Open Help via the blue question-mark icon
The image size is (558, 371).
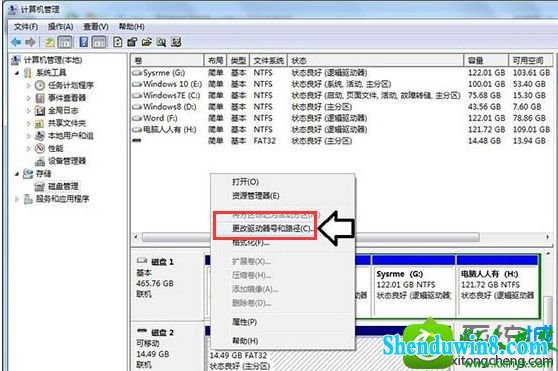[x=84, y=42]
